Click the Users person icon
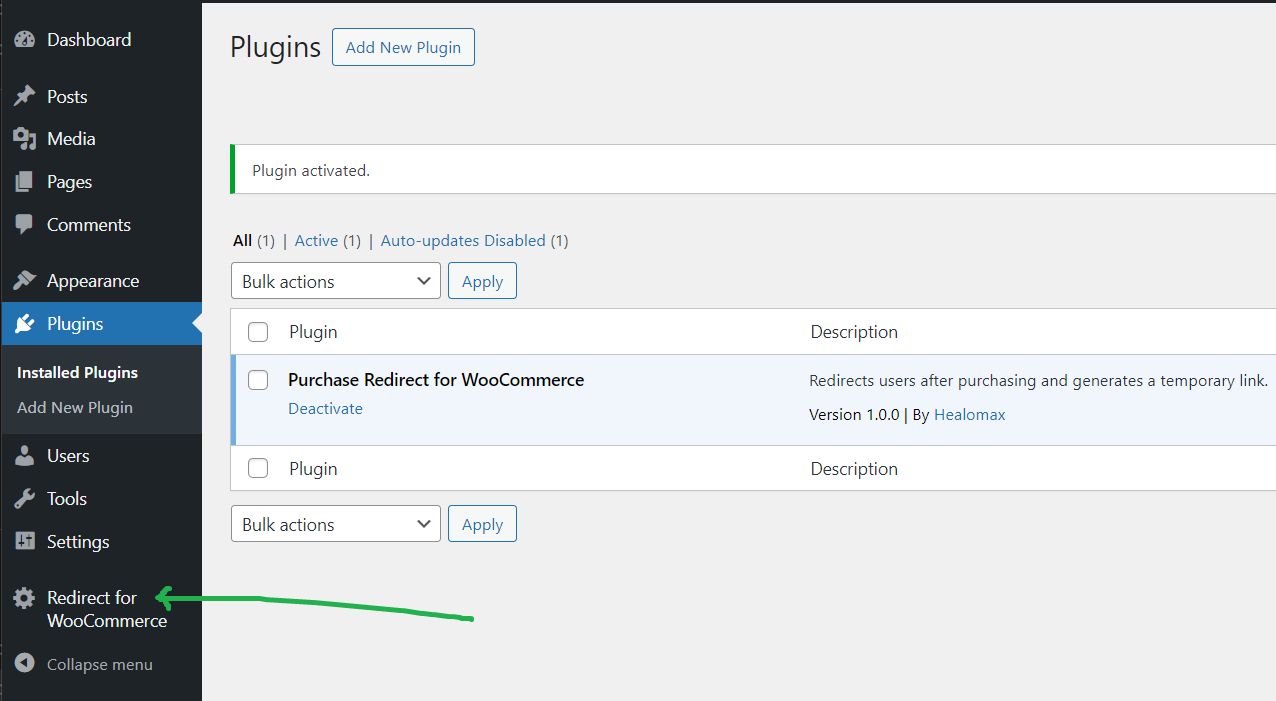 point(24,456)
